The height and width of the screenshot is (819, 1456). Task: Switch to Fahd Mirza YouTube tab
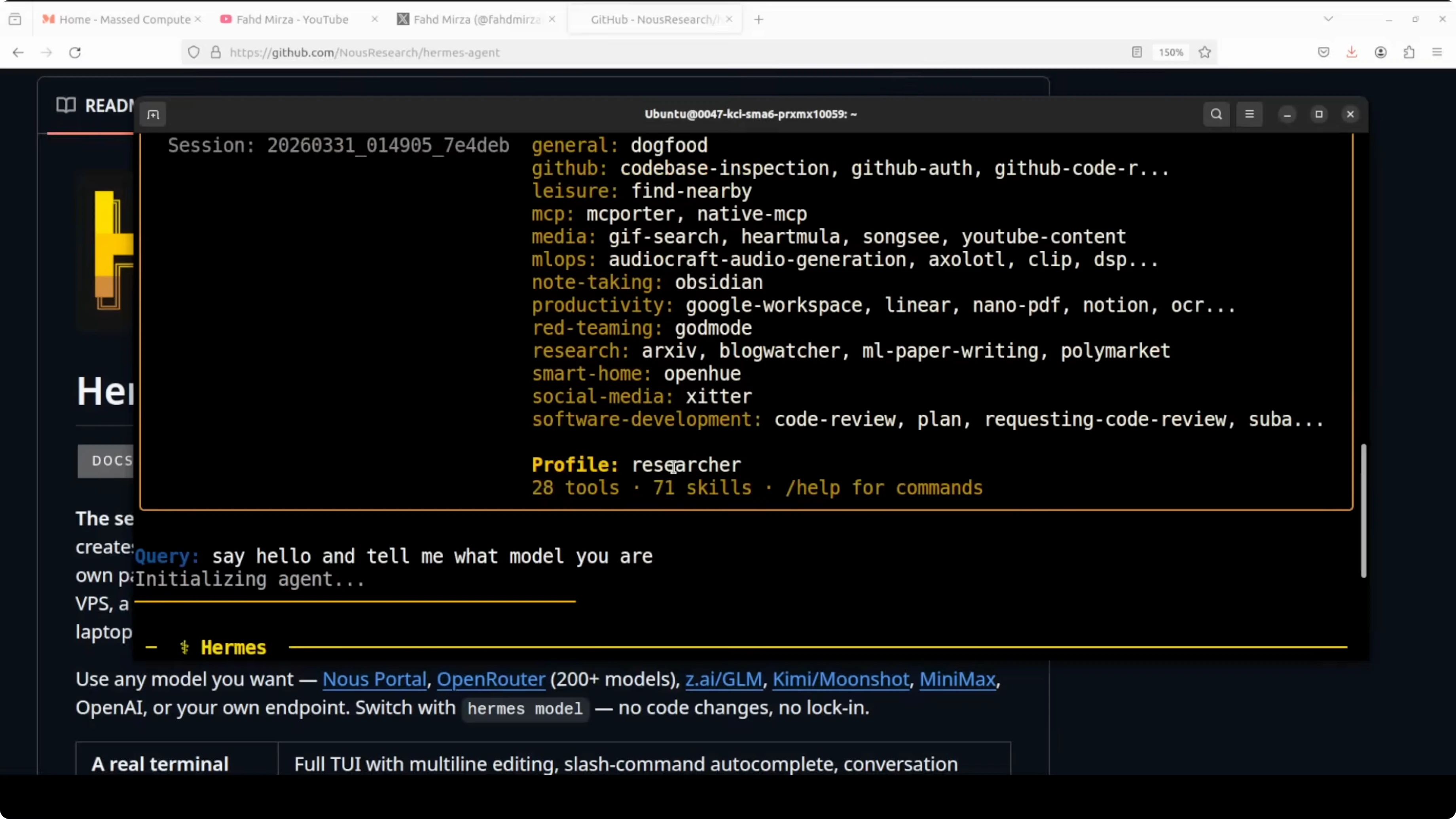click(x=292, y=19)
